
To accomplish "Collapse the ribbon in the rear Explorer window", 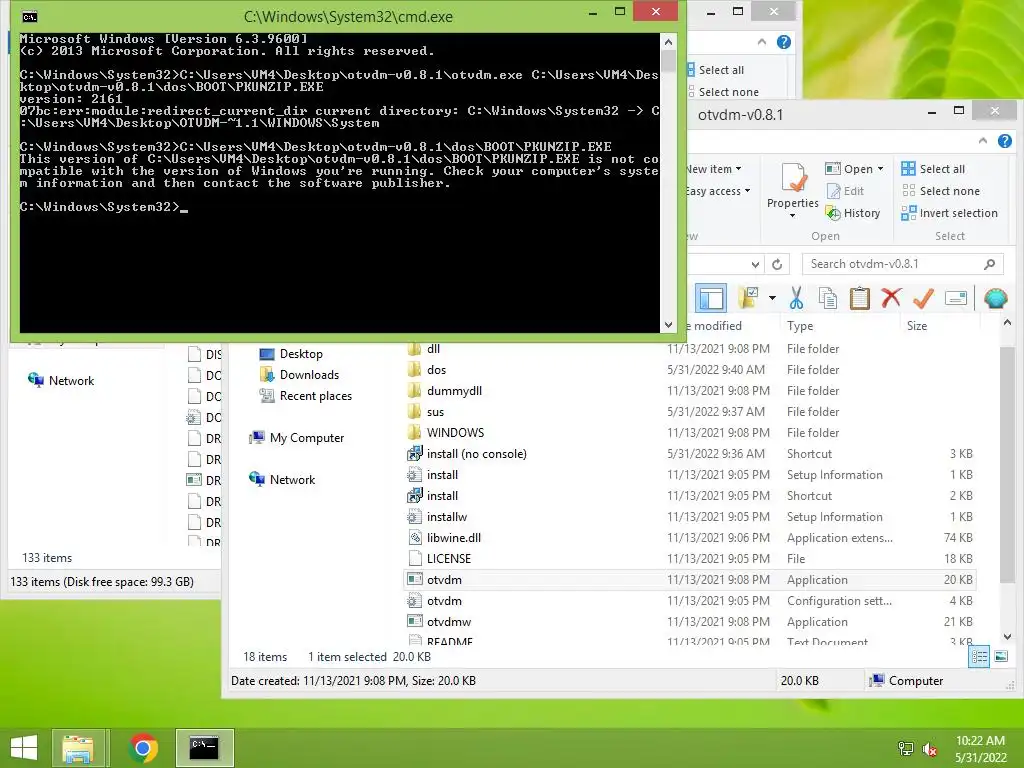I will [x=761, y=42].
